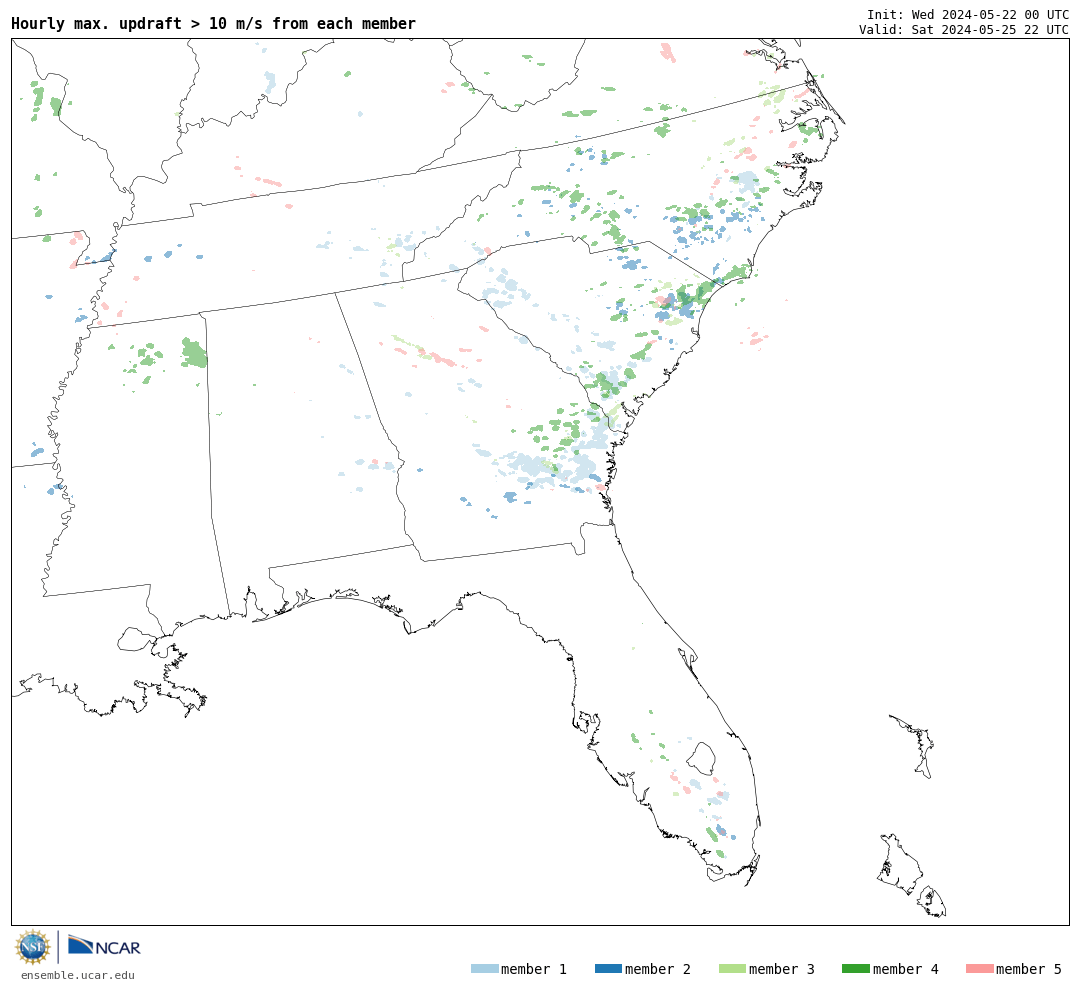Click the member 1 light blue swatch
The height and width of the screenshot is (988, 1080).
click(485, 969)
